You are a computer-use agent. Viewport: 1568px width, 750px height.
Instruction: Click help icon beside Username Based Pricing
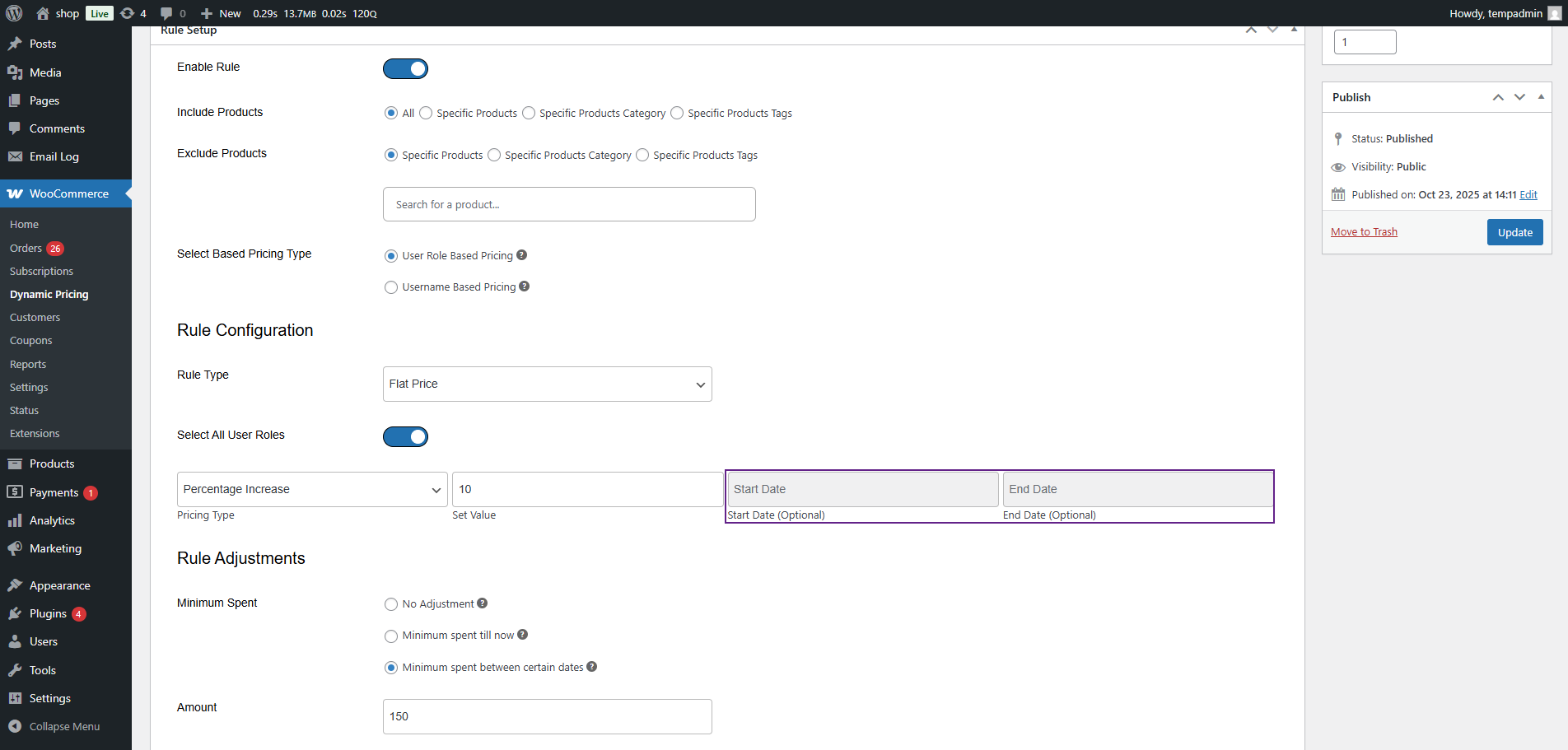point(525,286)
